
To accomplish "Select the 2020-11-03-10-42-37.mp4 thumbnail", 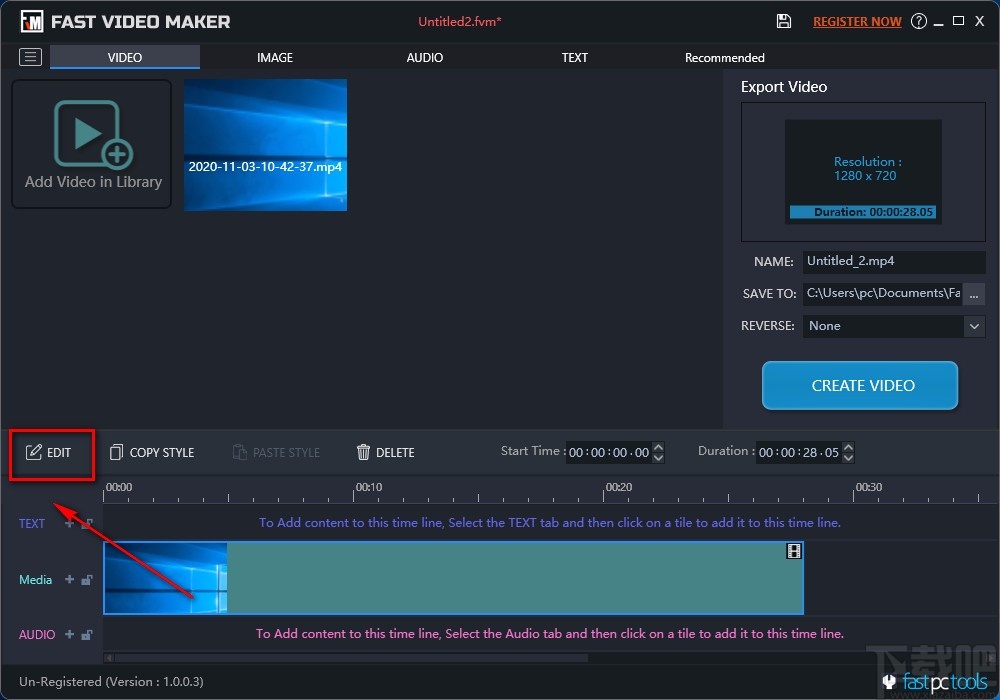I will 265,145.
